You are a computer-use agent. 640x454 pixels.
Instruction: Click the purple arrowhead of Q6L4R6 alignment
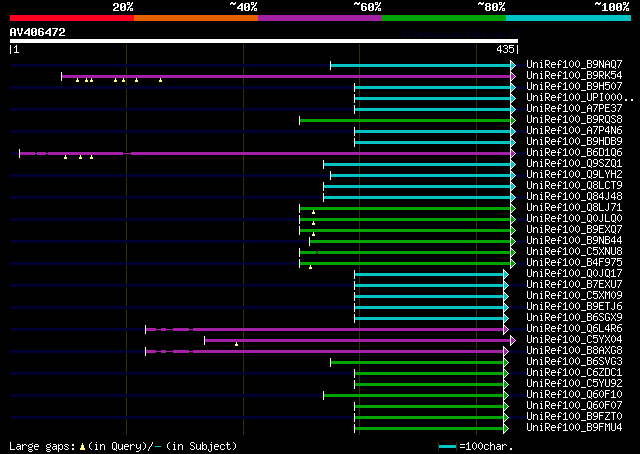[506, 329]
